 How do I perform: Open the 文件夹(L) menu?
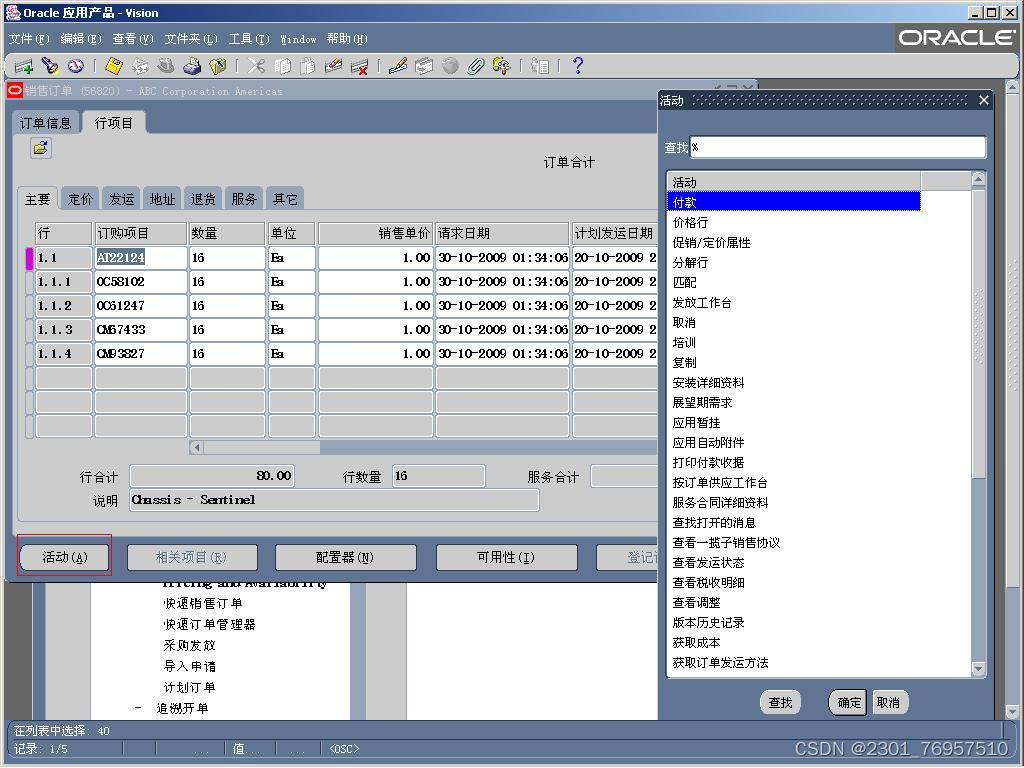pyautogui.click(x=191, y=39)
